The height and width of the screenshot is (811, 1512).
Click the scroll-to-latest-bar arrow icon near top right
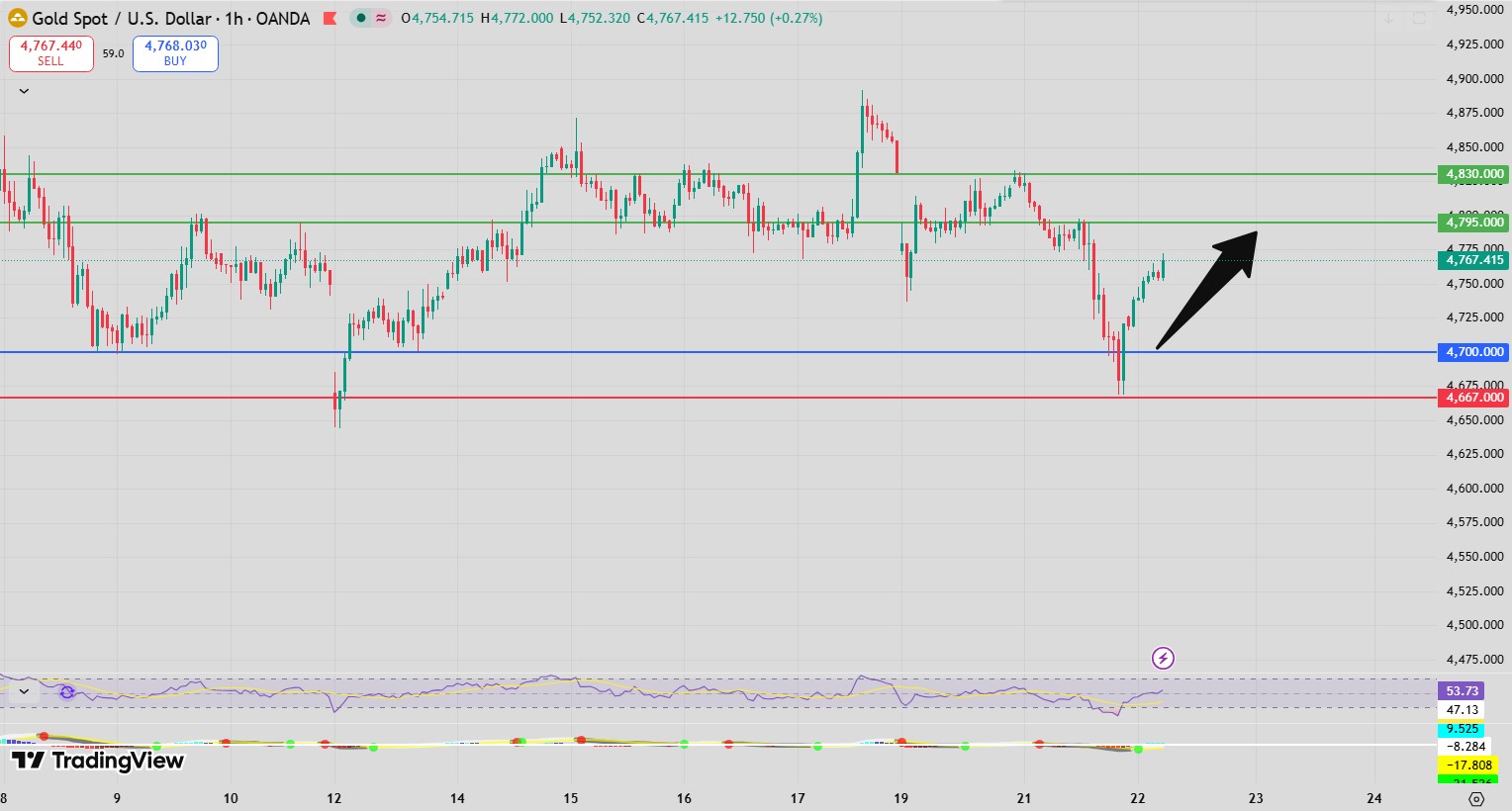tap(1388, 18)
